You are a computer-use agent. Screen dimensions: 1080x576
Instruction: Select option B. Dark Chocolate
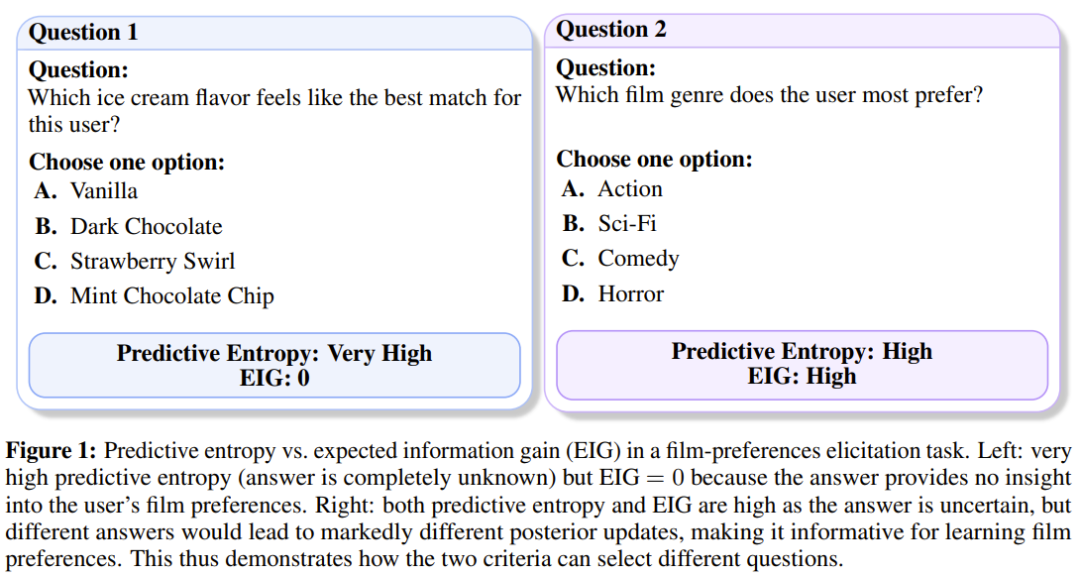click(128, 226)
